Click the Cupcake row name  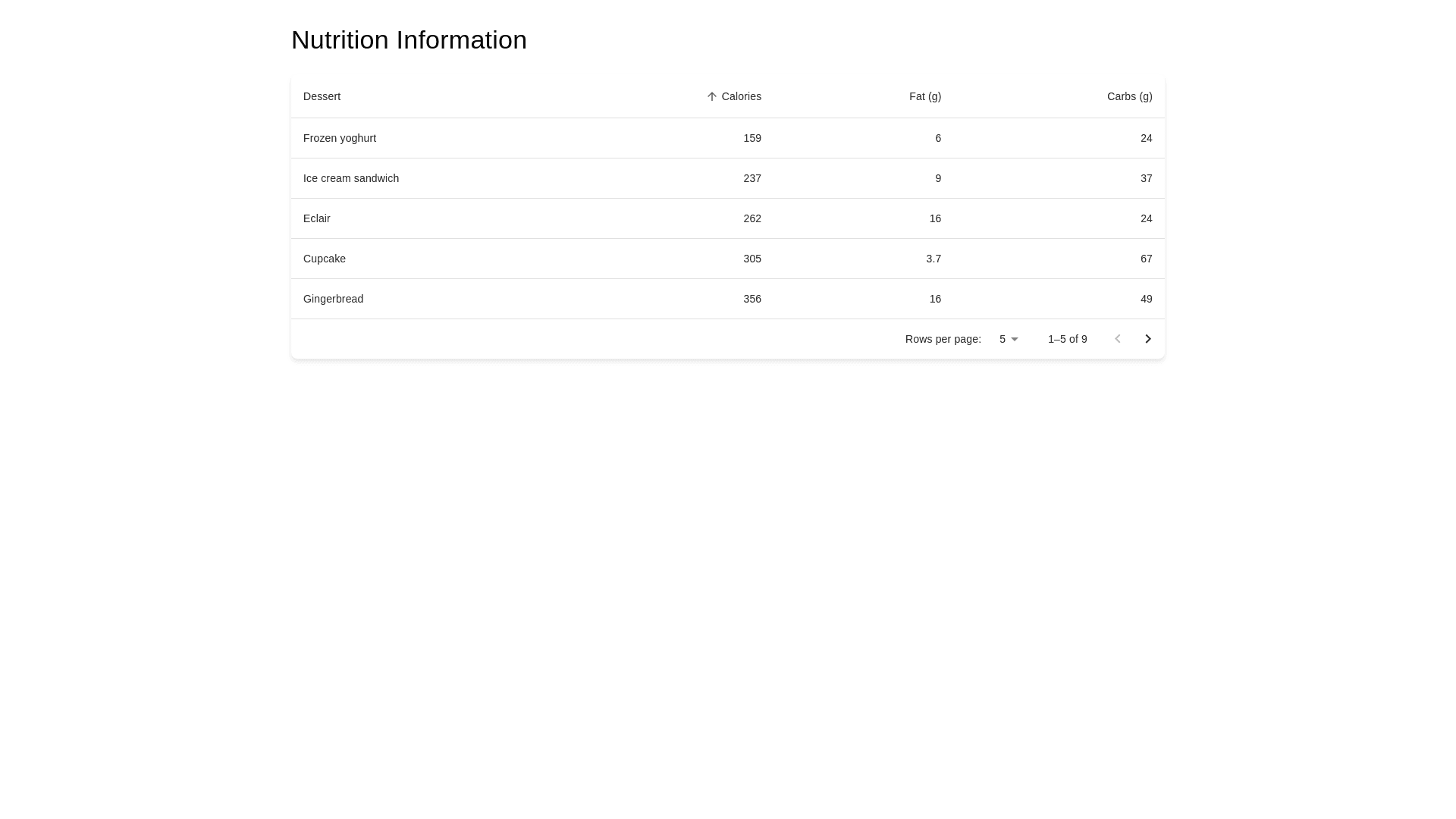point(324,259)
